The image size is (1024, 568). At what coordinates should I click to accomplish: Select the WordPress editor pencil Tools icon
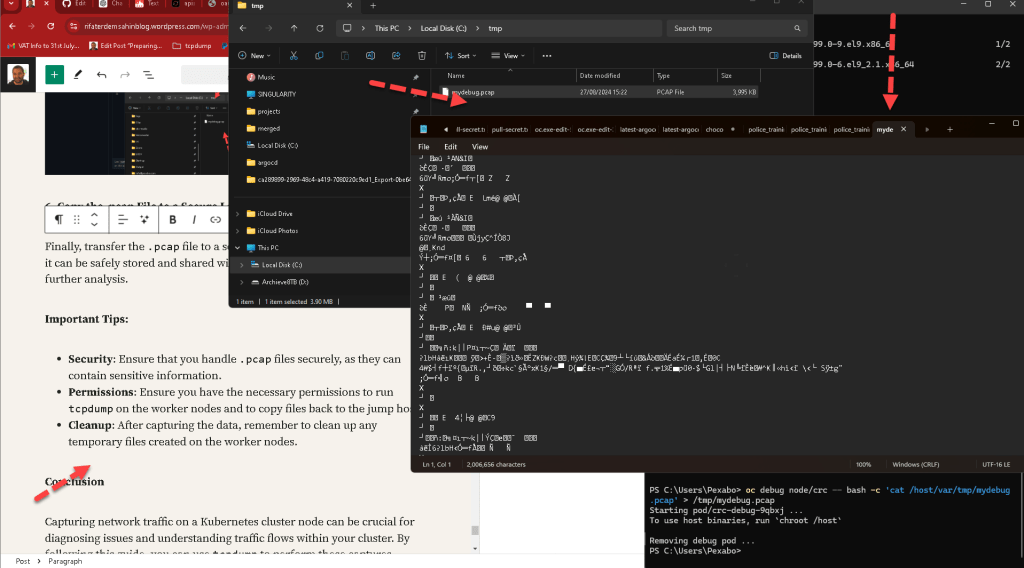coord(78,75)
